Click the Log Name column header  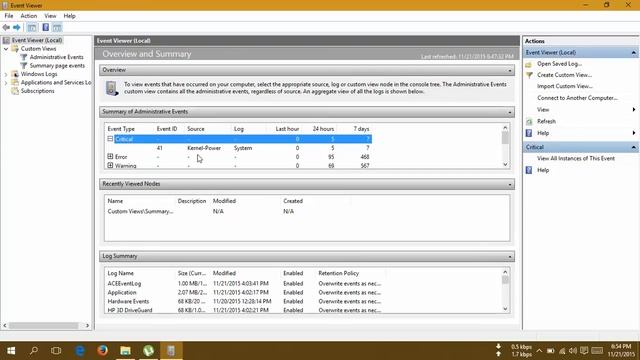(120, 273)
